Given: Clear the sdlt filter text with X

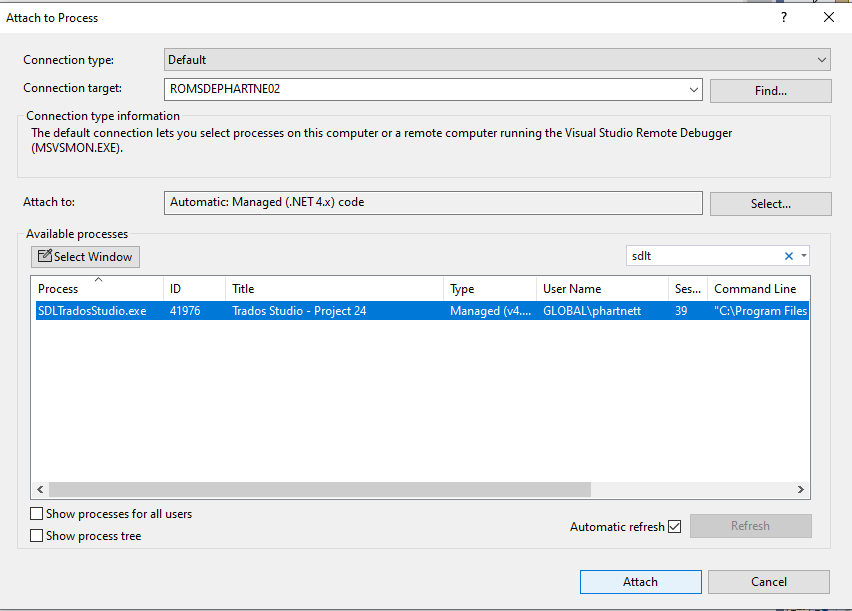Looking at the screenshot, I should (x=788, y=257).
